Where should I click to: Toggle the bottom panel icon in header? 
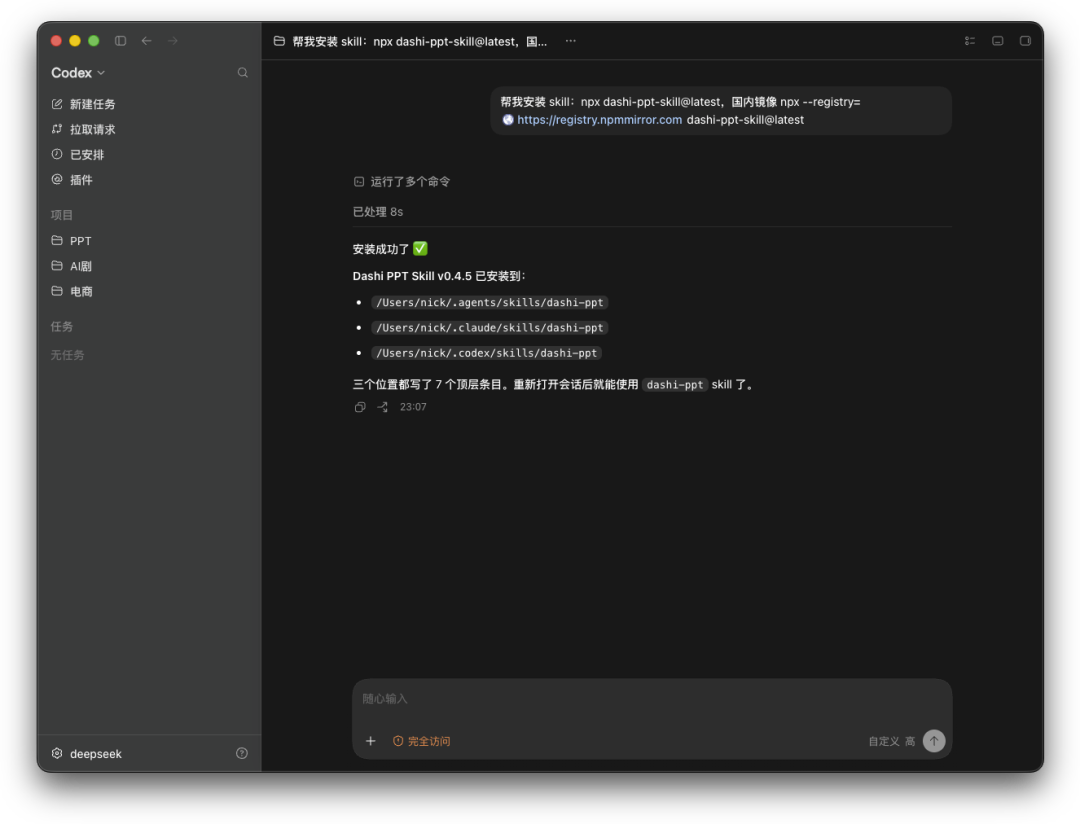[997, 41]
